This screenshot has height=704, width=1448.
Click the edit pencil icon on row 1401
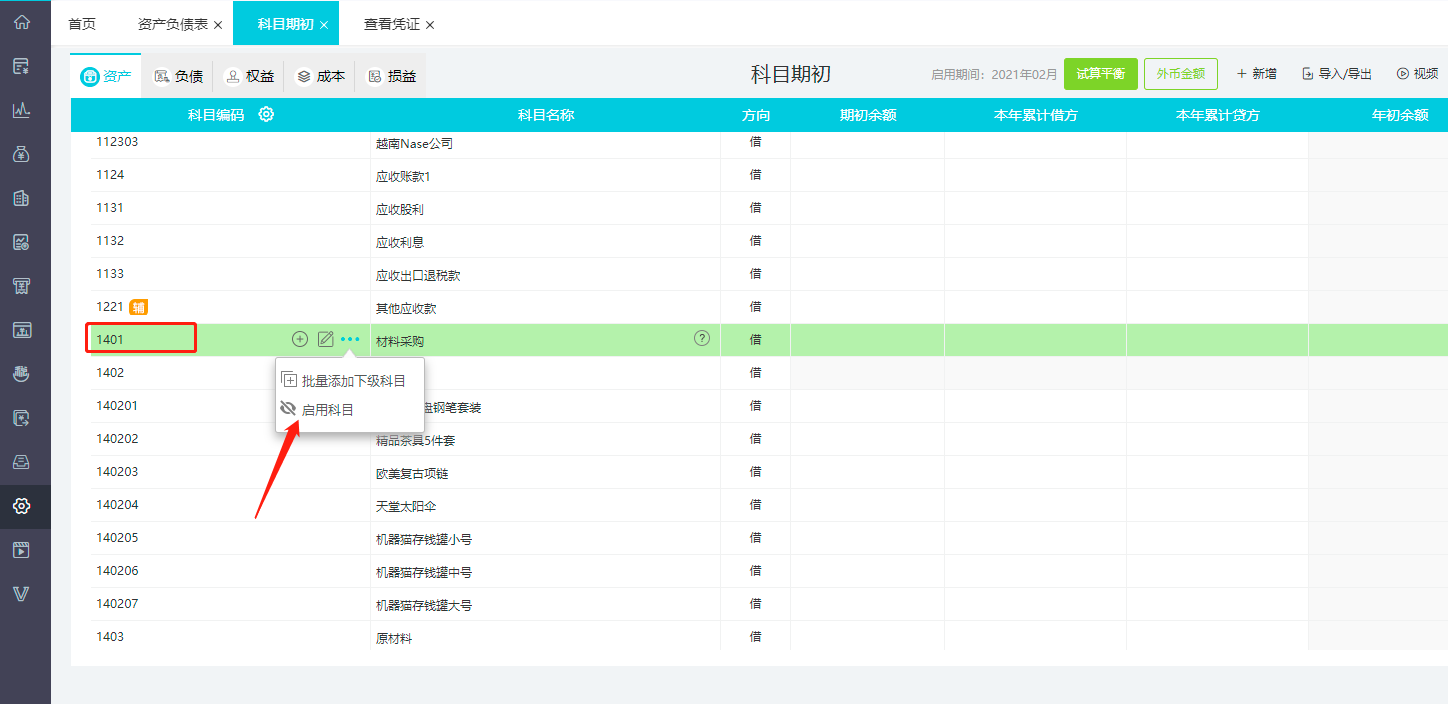click(x=325, y=339)
